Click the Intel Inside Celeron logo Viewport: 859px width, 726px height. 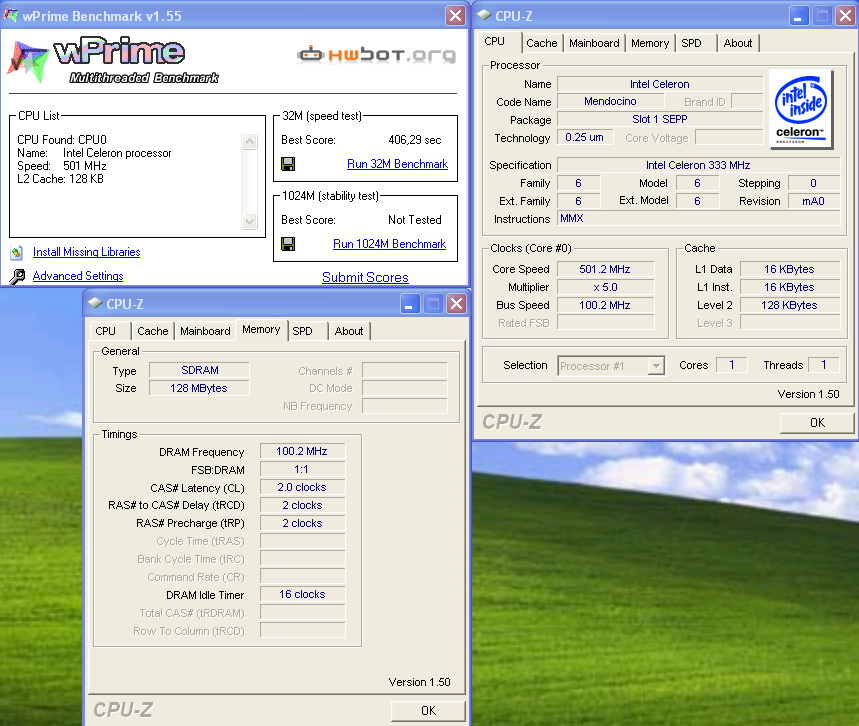801,109
